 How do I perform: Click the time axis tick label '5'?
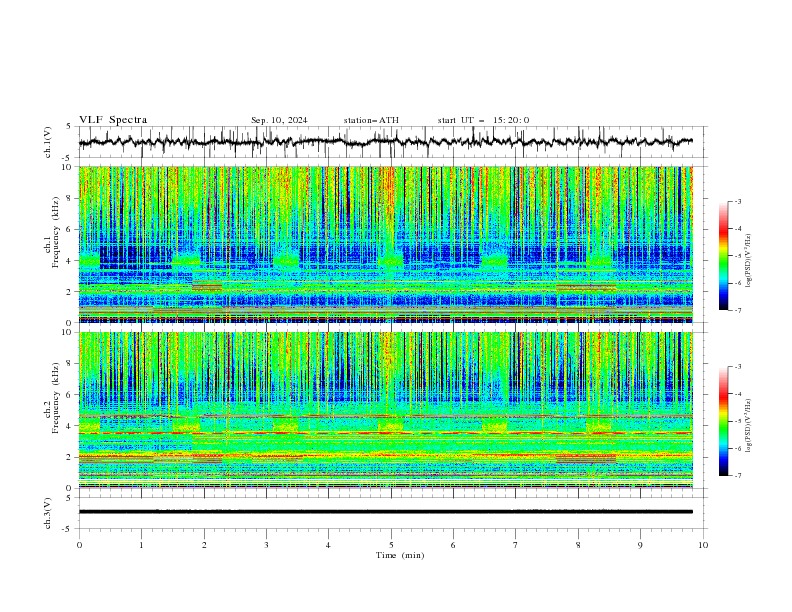tap(391, 545)
